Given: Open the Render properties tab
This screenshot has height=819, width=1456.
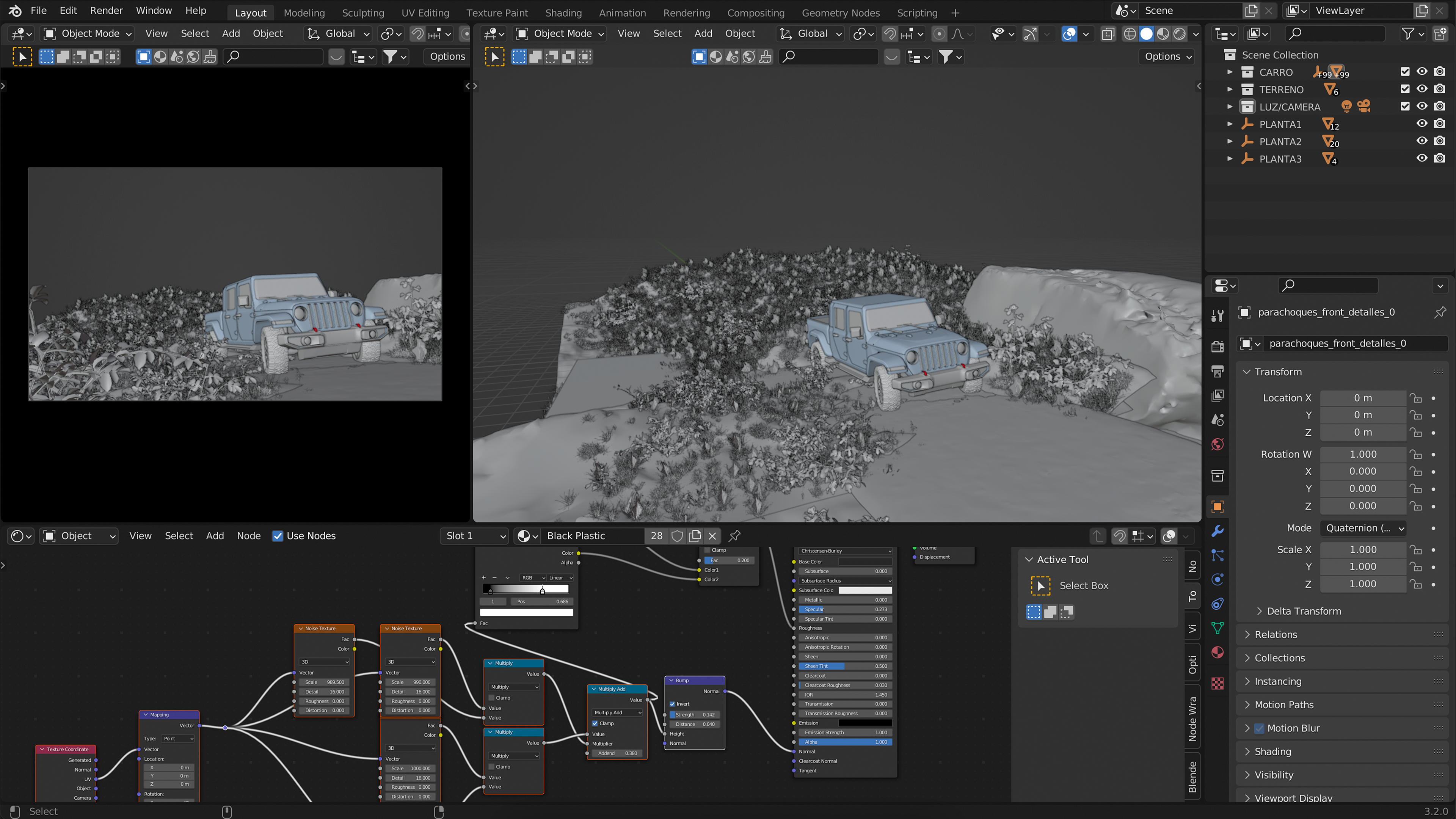Looking at the screenshot, I should (1218, 347).
